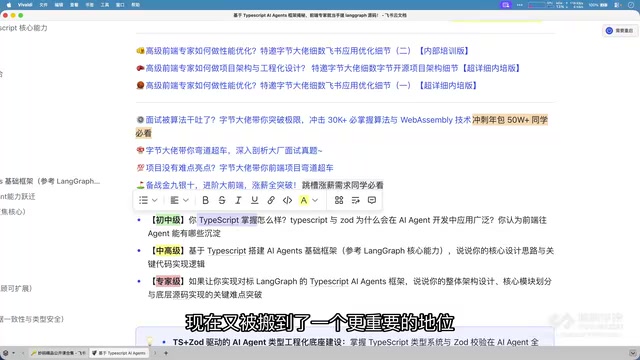The image size is (640, 360).
Task: Open the 文件 menu
Action: pos(44,5)
